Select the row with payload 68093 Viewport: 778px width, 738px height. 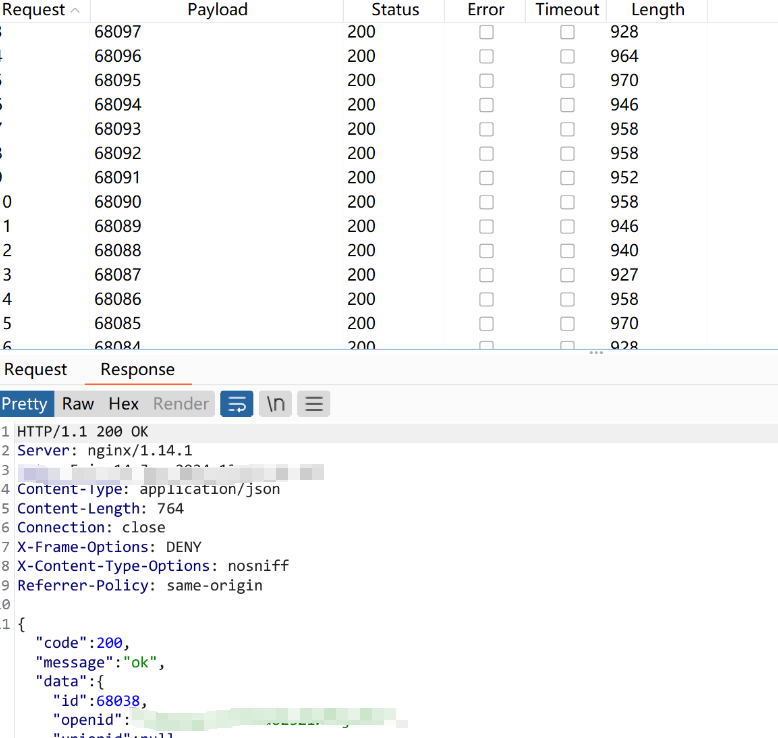coord(389,129)
